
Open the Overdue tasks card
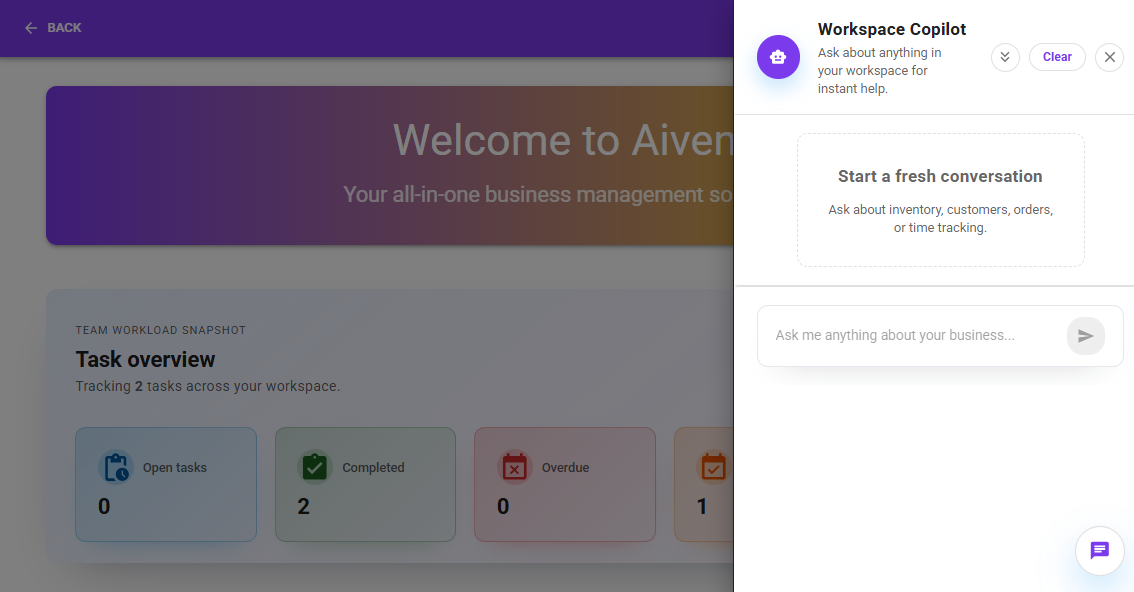point(564,485)
